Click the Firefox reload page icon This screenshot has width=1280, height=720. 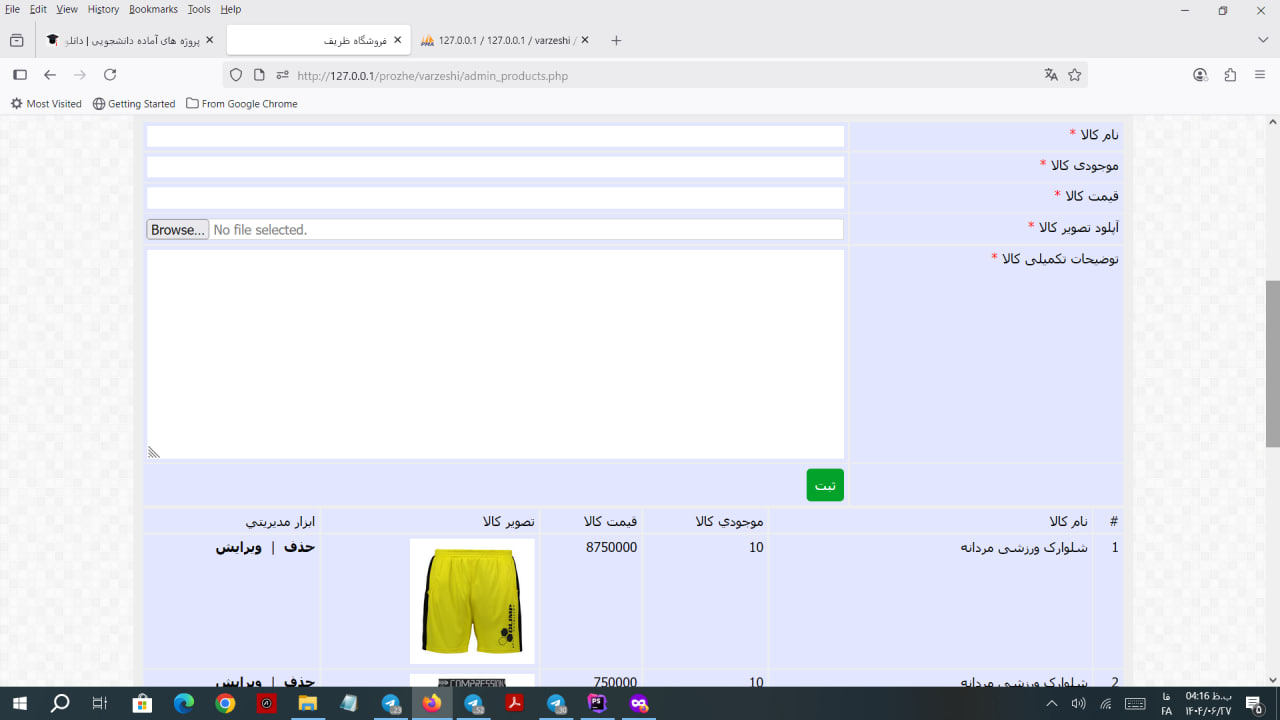[x=110, y=75]
